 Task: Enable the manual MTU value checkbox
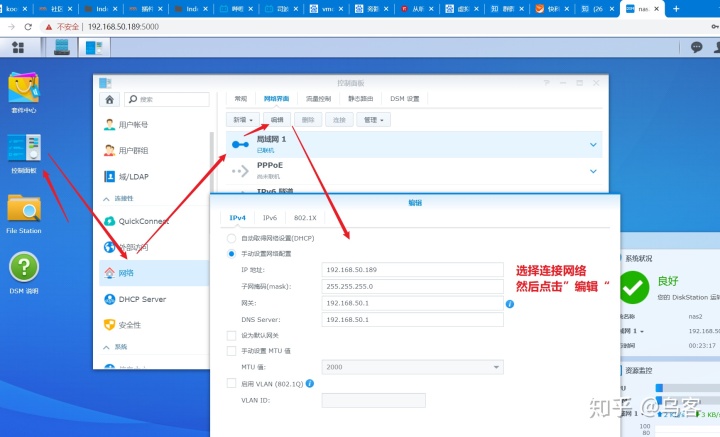(x=231, y=351)
